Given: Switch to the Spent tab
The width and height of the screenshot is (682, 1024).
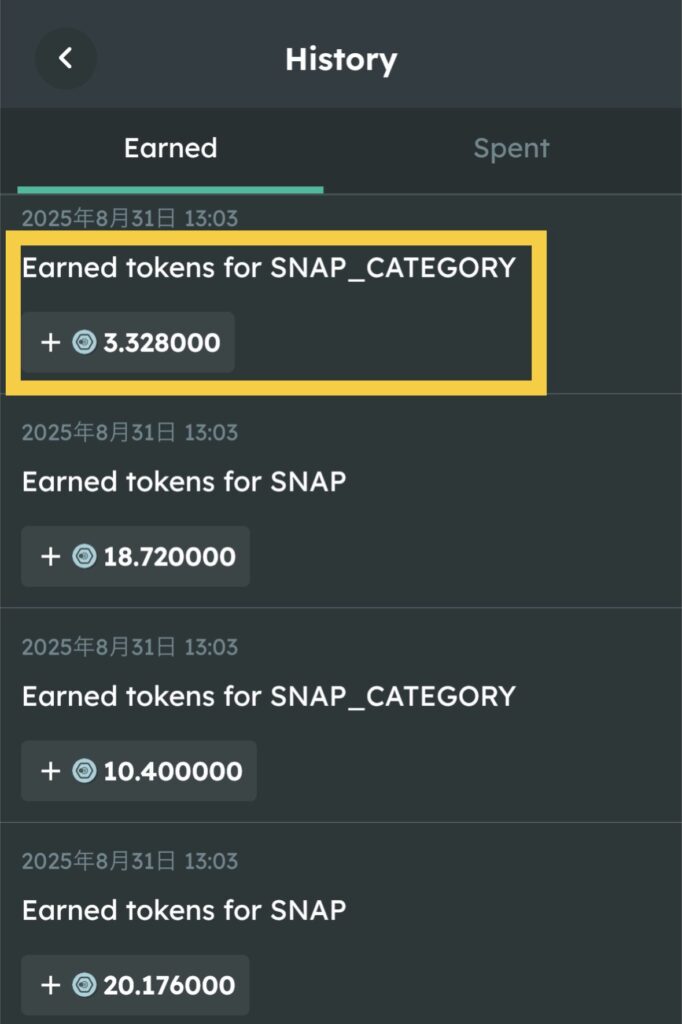Looking at the screenshot, I should (x=511, y=148).
